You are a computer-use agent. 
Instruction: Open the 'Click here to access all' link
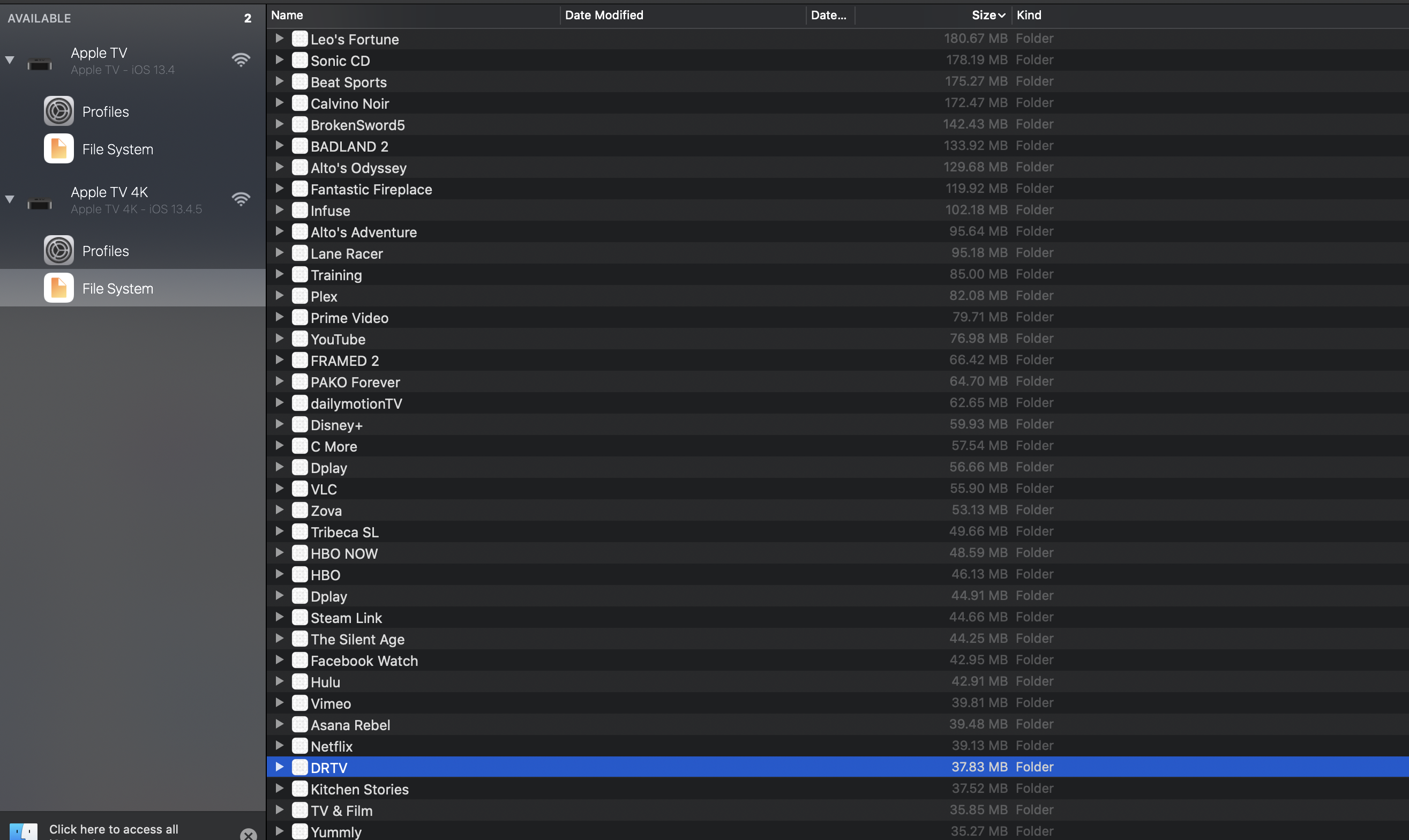tap(113, 829)
